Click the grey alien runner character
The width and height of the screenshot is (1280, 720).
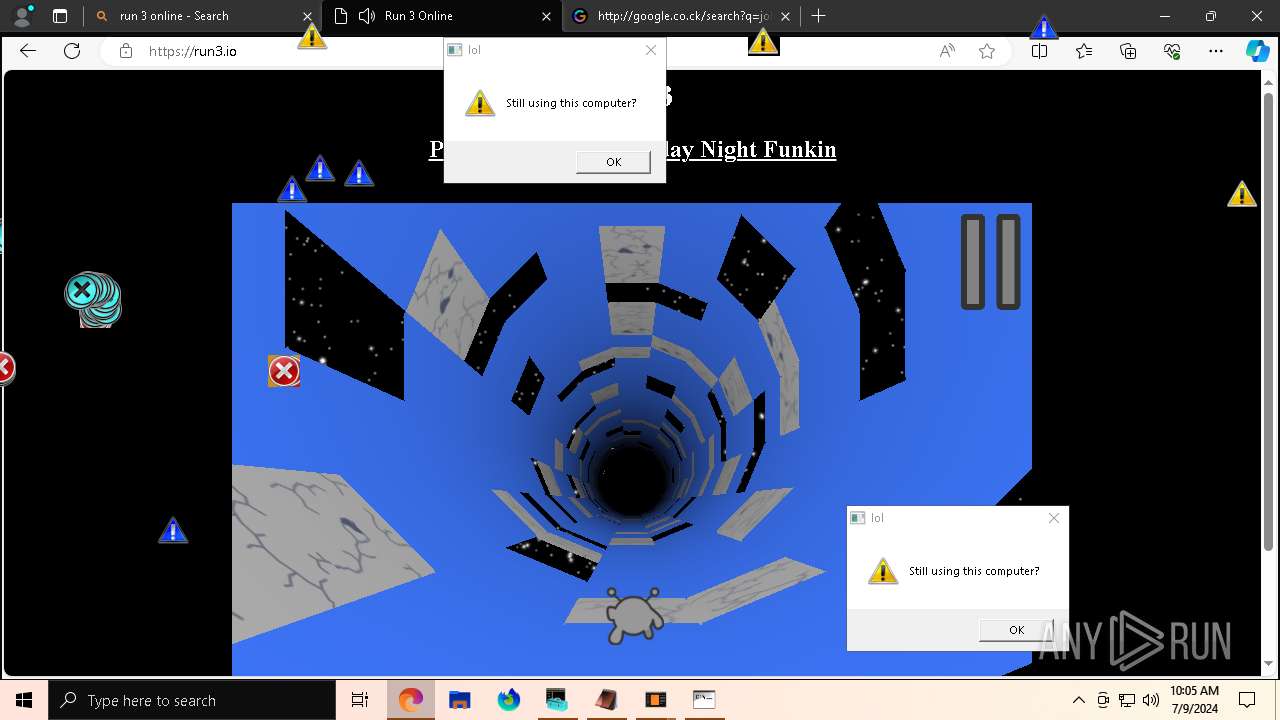click(634, 616)
